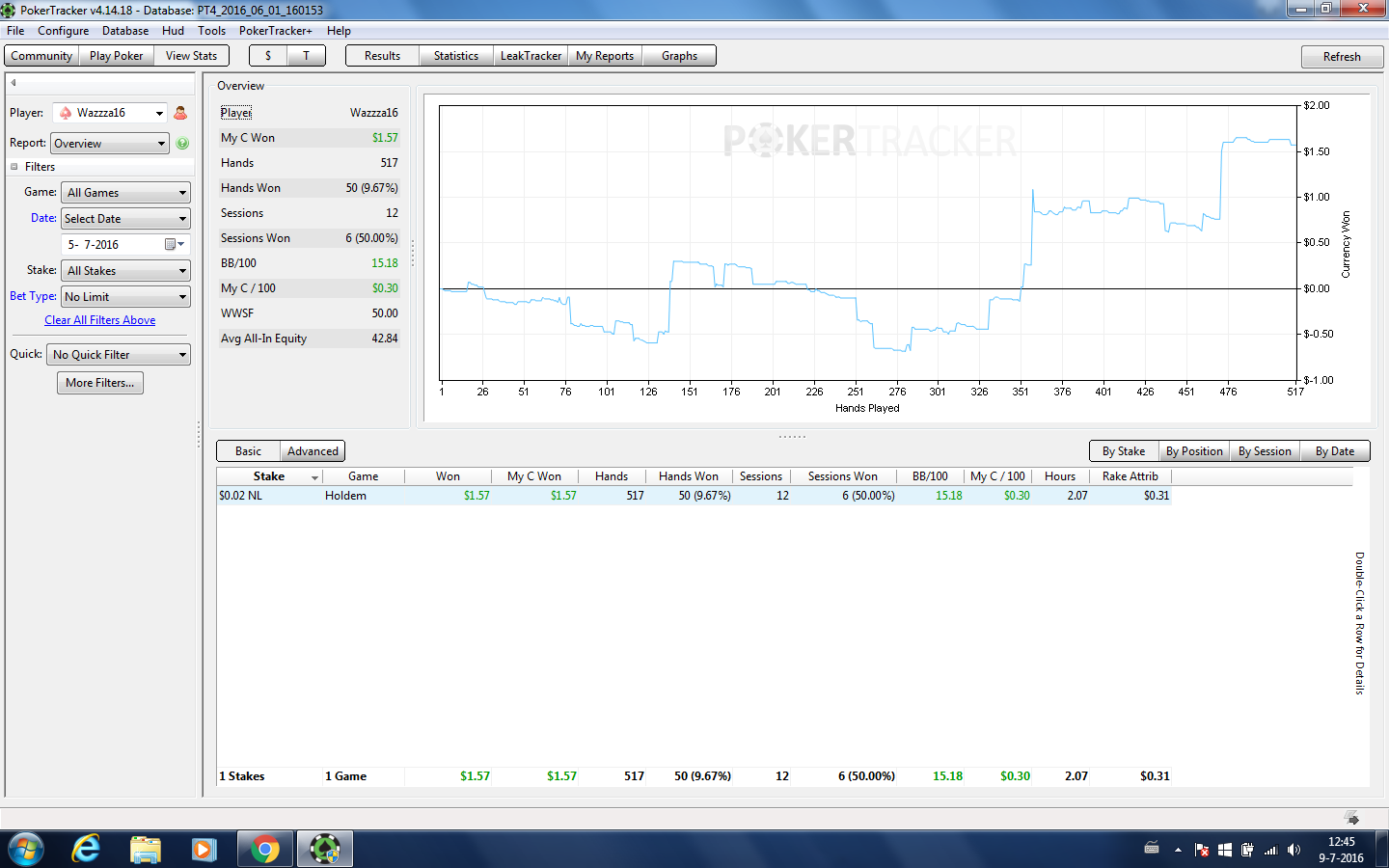
Task: Group results By Position
Action: point(1194,451)
